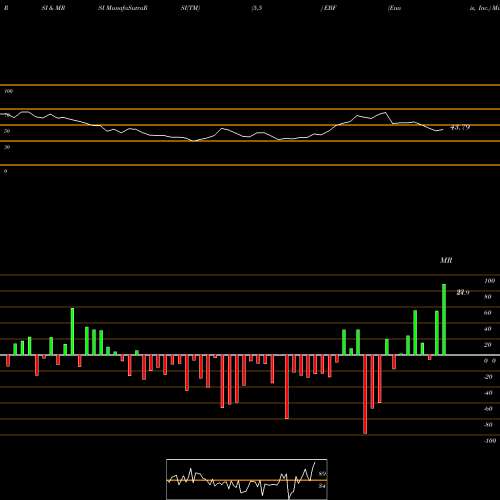The height and width of the screenshot is (500, 500).
Task: Click the RSI axis label 50
Action: pos(7,131)
